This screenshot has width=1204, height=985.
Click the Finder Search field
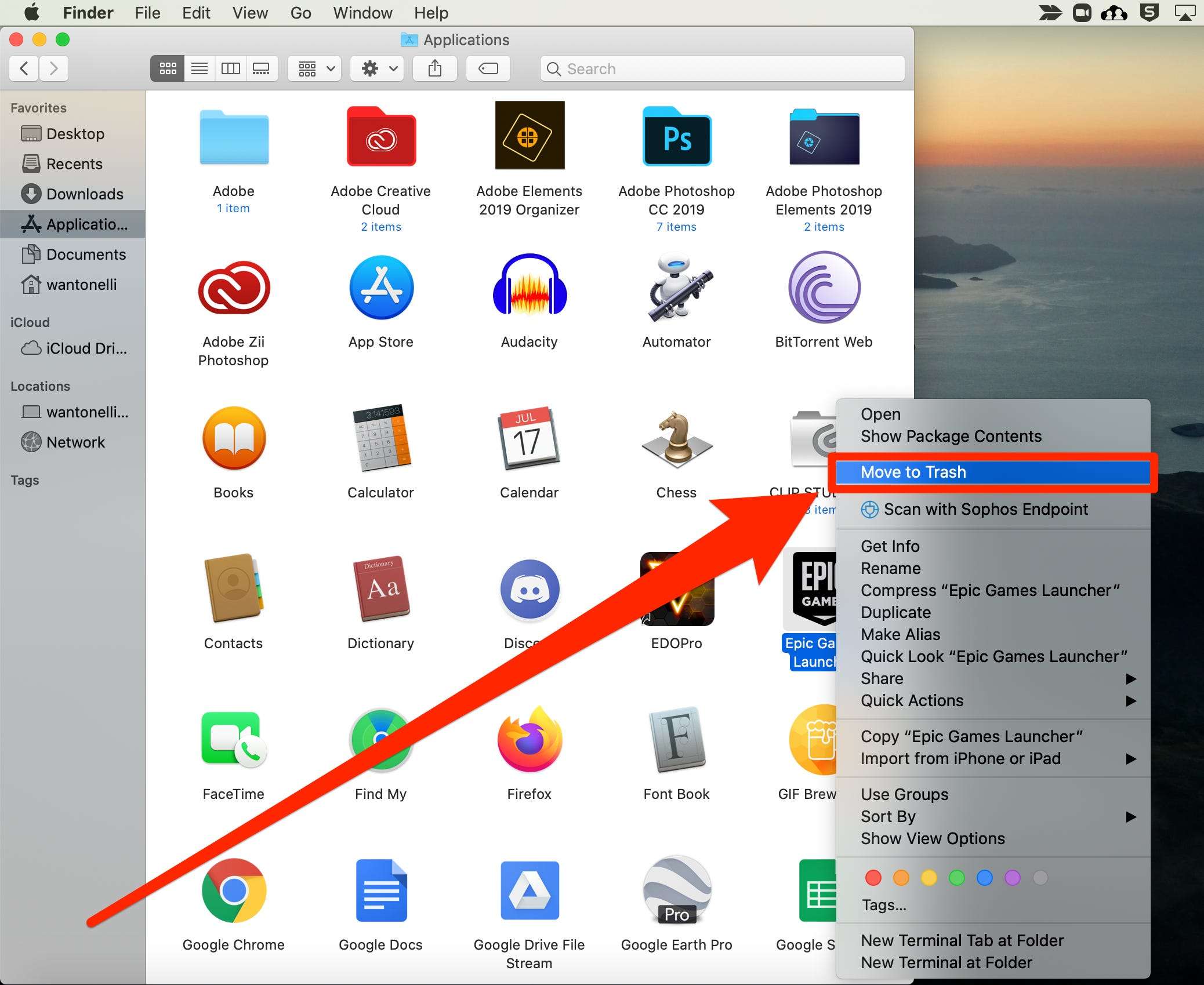722,69
